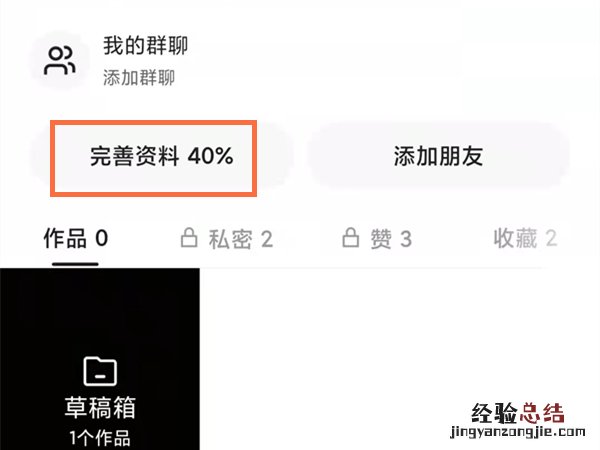Open the 收藏 2 tab
Image resolution: width=600 pixels, height=450 pixels.
pos(525,238)
